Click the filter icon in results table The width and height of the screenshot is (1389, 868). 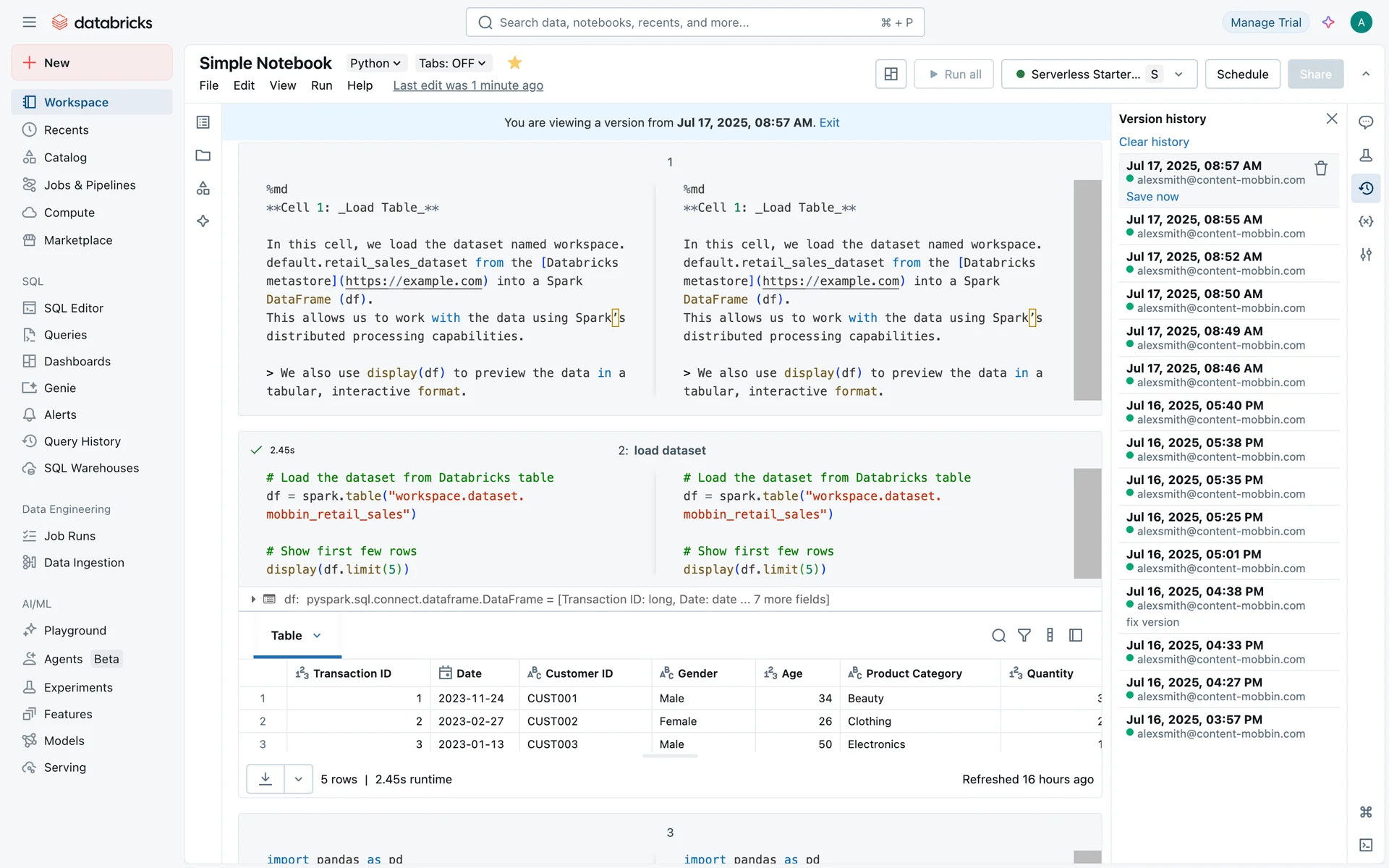(x=1024, y=635)
